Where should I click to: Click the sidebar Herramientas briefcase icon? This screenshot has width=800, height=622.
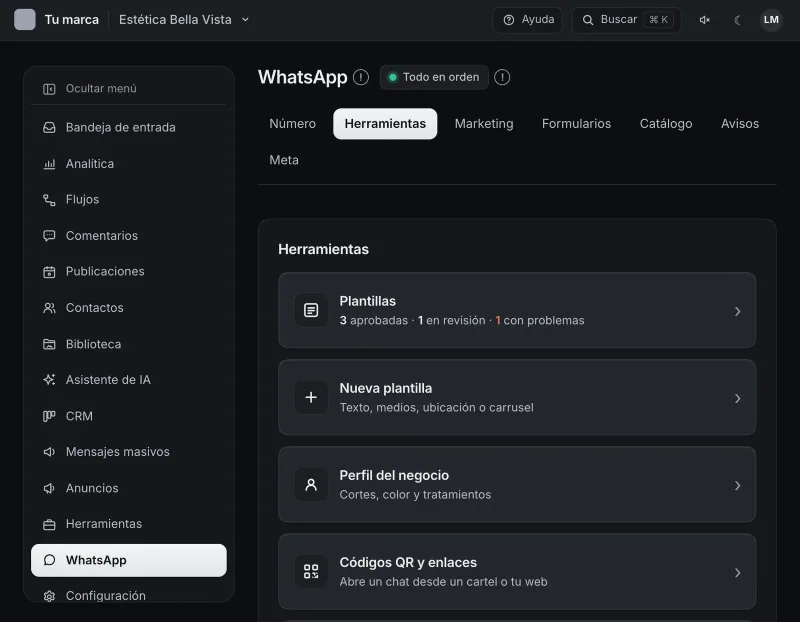(49, 525)
